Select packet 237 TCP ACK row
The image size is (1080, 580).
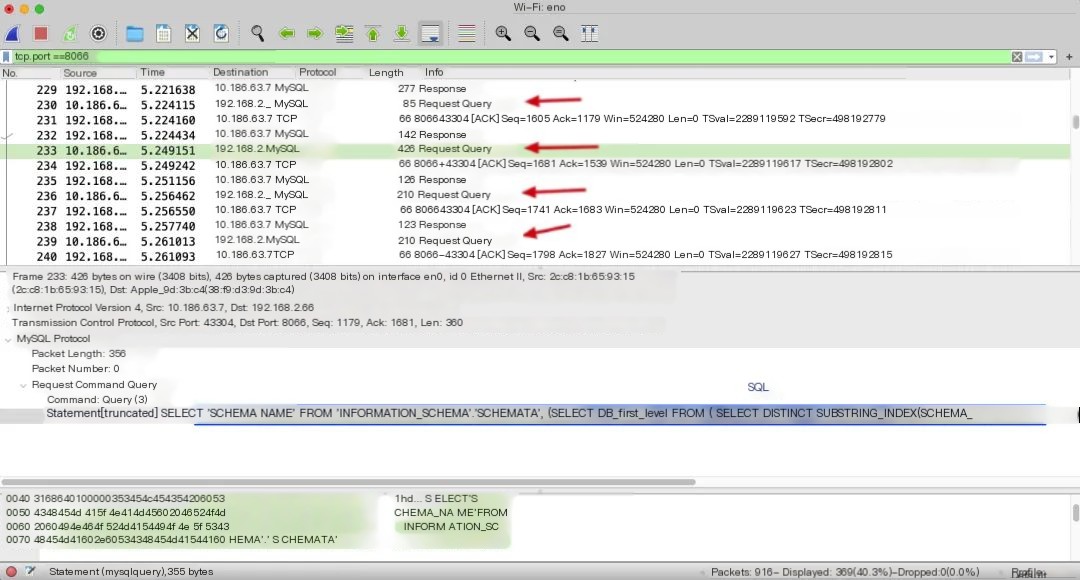pos(537,210)
